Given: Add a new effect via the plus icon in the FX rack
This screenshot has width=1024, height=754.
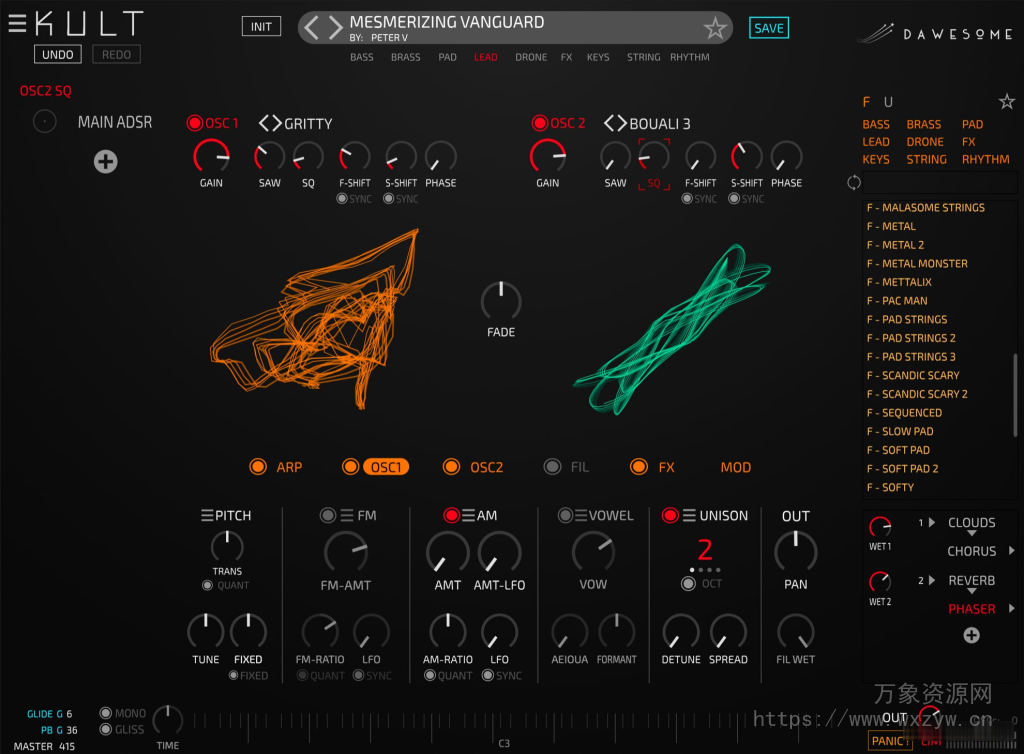Looking at the screenshot, I should [969, 634].
